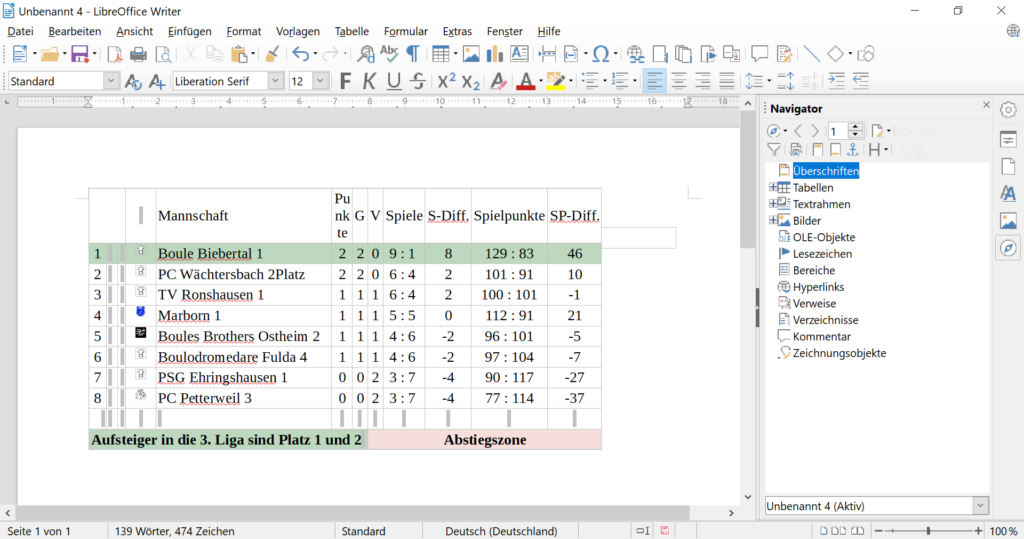Click Deutsch (Deutschland) language in status bar
This screenshot has height=539, width=1024.
[501, 531]
